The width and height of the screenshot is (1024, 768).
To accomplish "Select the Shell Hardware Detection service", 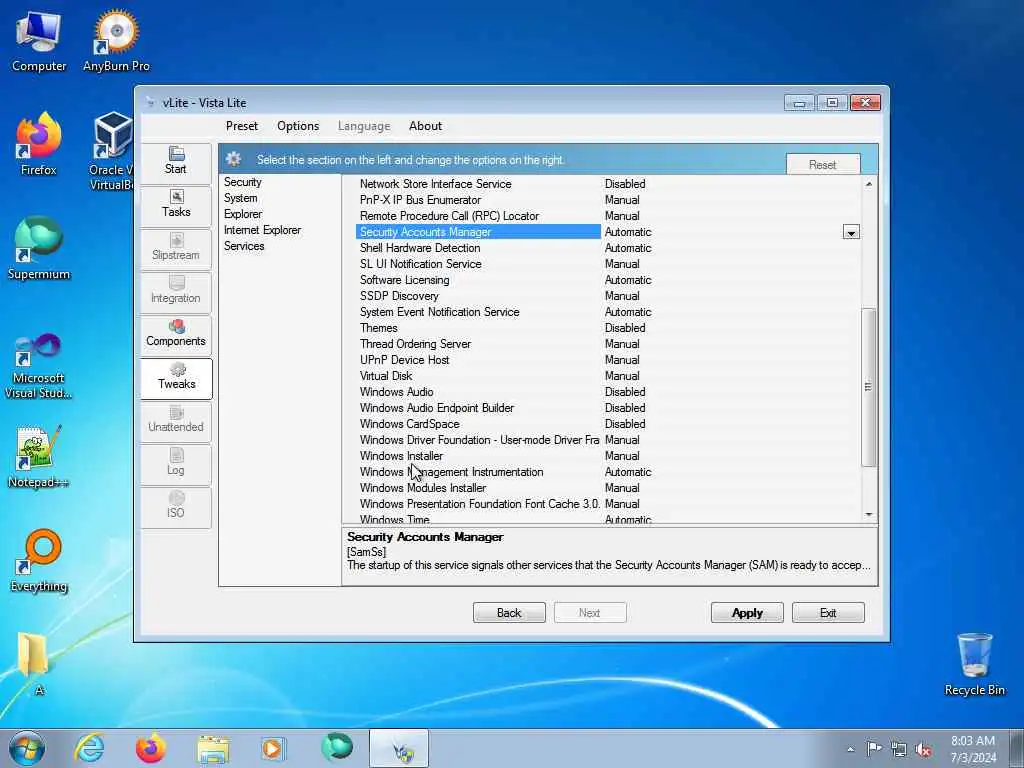I will 609,248.
